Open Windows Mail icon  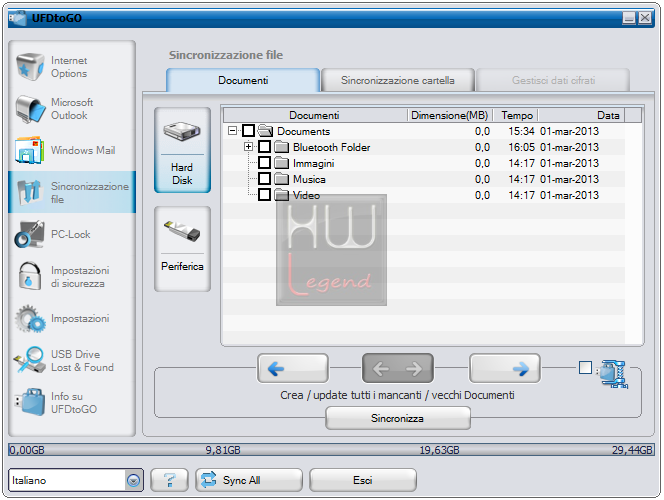tap(29, 150)
